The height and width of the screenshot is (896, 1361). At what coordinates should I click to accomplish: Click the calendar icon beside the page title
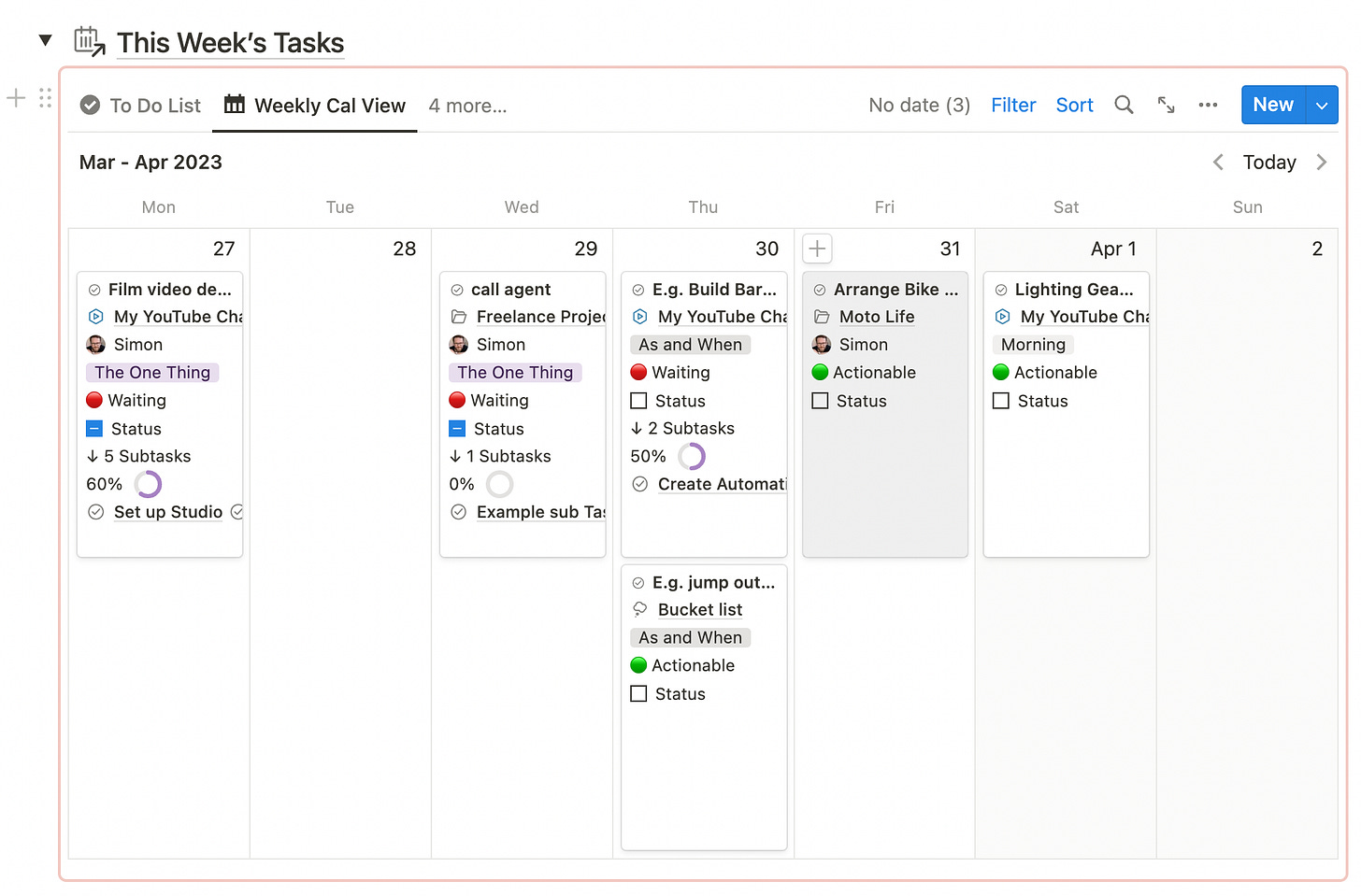click(89, 39)
